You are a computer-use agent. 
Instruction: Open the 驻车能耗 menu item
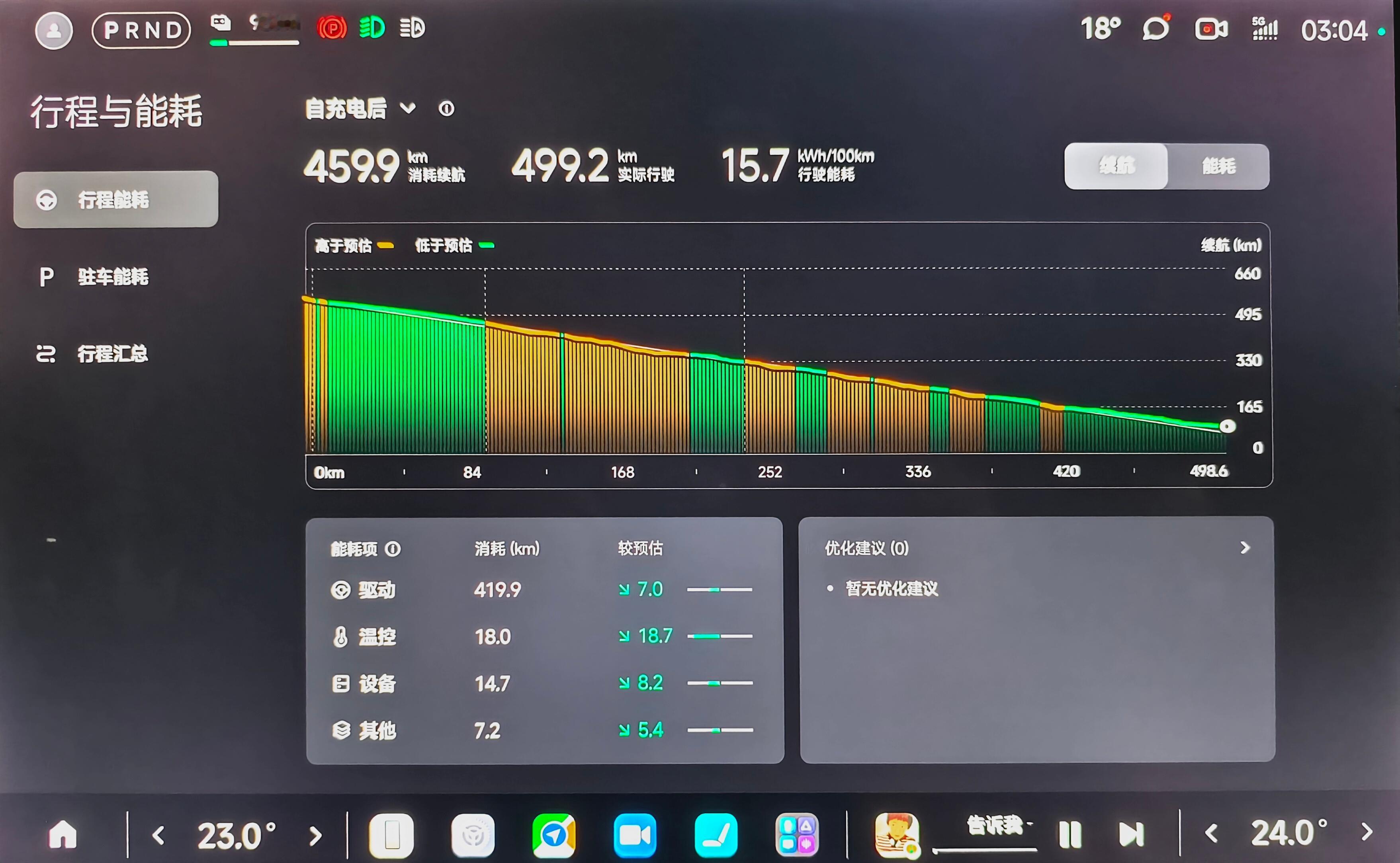click(113, 277)
